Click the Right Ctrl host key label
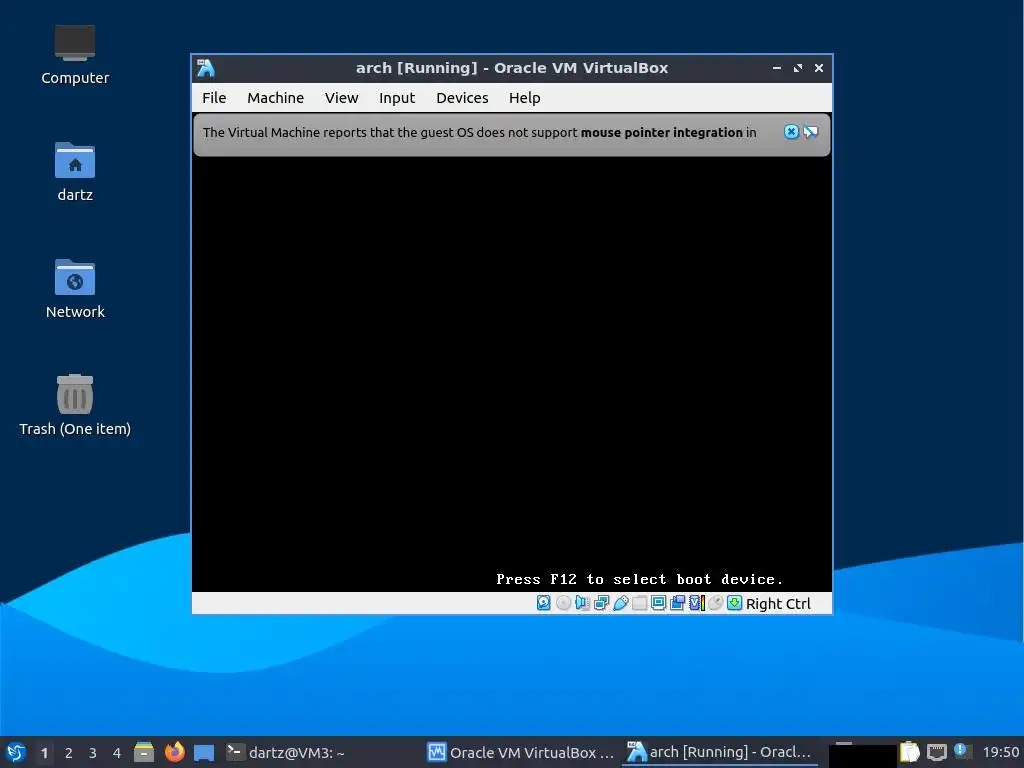 pyautogui.click(x=778, y=603)
